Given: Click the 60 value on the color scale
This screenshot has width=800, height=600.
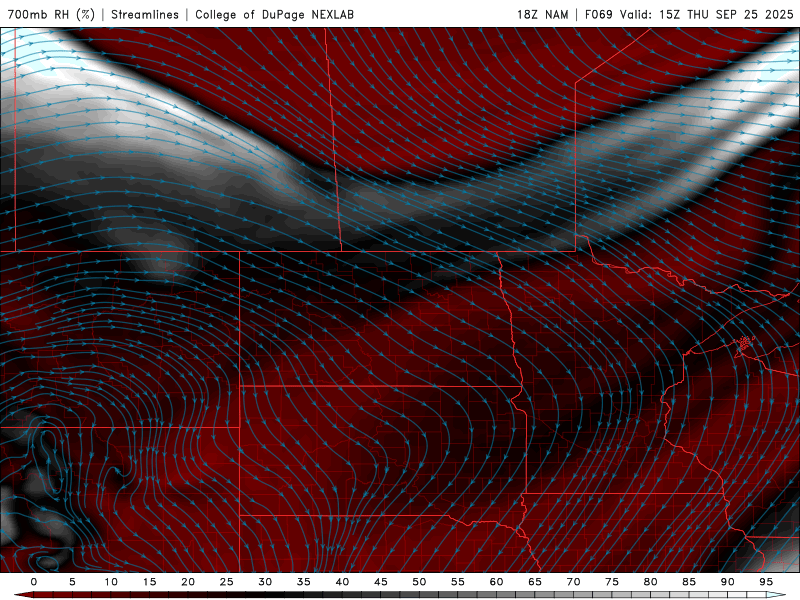Looking at the screenshot, I should point(496,582).
